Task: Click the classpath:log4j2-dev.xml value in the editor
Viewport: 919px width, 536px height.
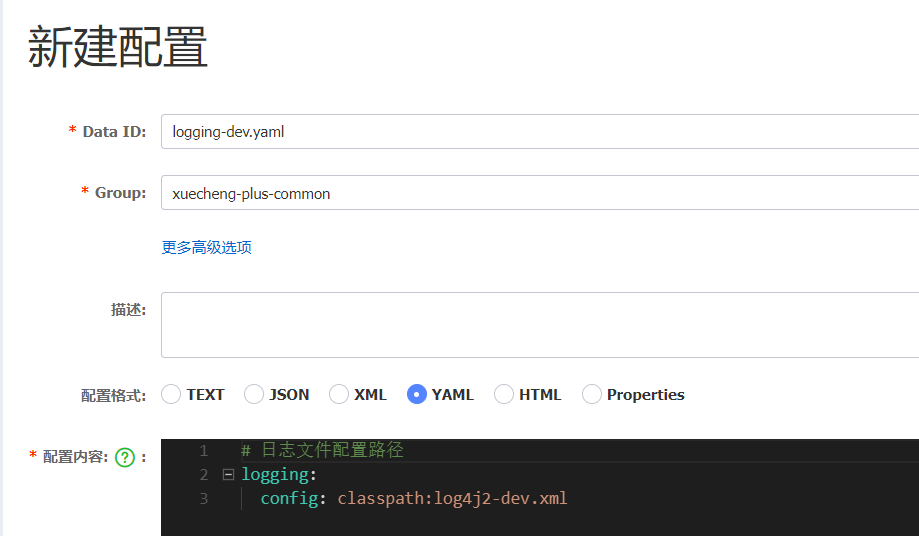Action: [x=452, y=498]
